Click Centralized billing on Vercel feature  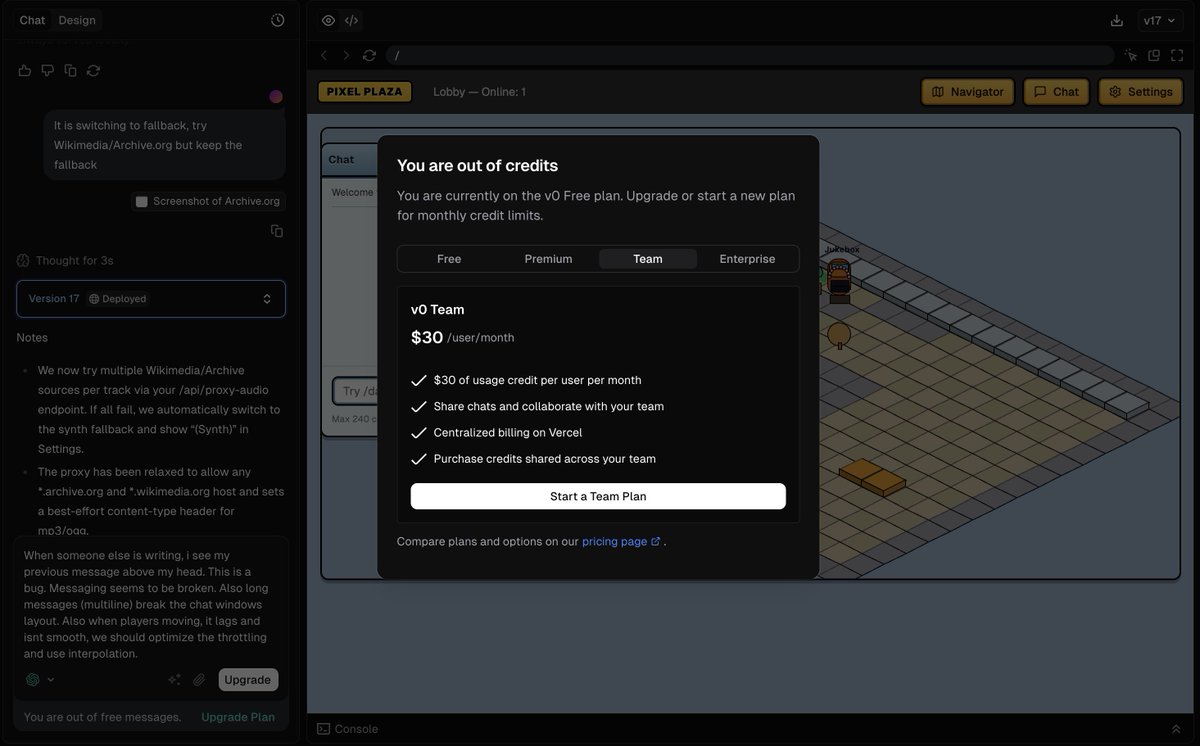point(508,432)
